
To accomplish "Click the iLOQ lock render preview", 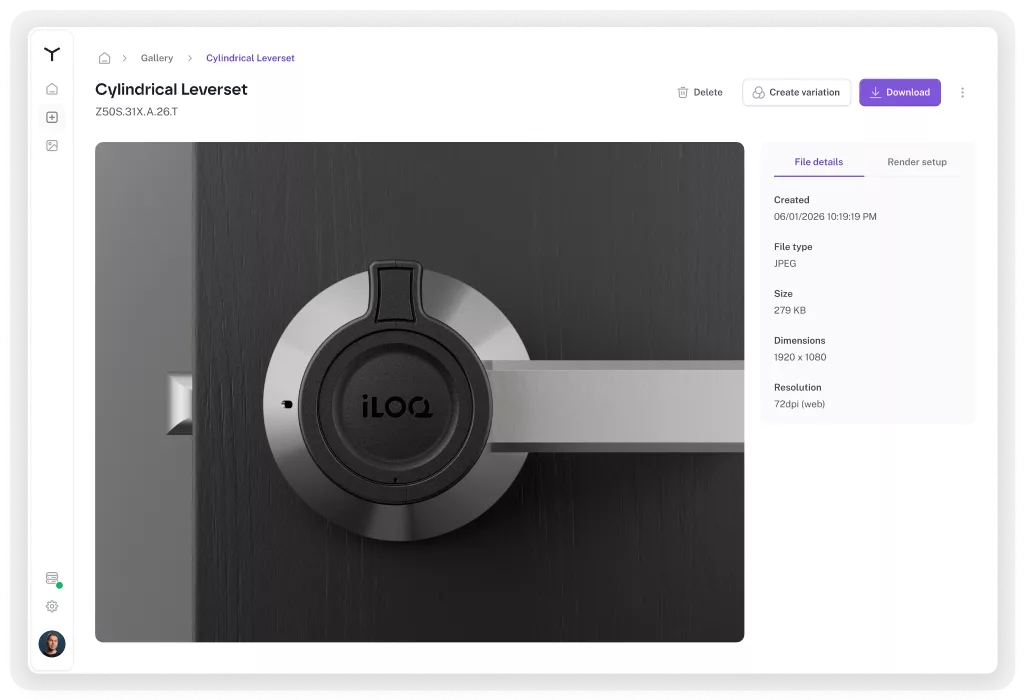I will [x=419, y=392].
